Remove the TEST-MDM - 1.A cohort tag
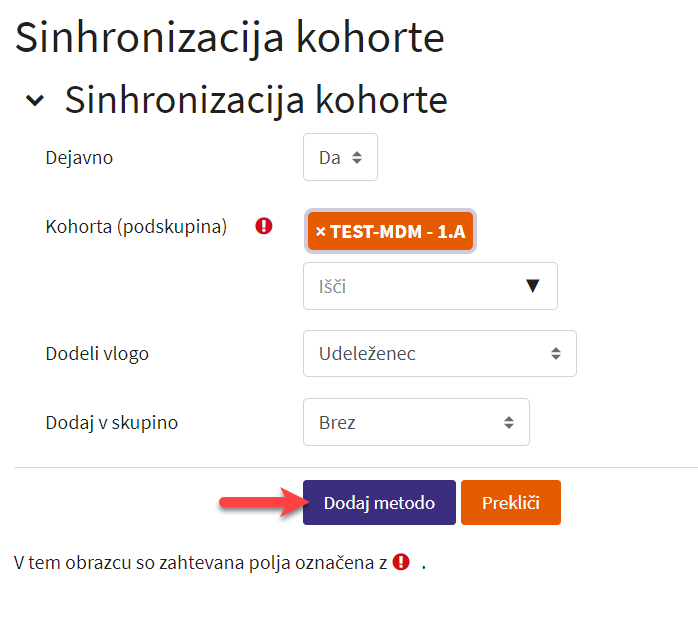The image size is (698, 622). coord(321,232)
